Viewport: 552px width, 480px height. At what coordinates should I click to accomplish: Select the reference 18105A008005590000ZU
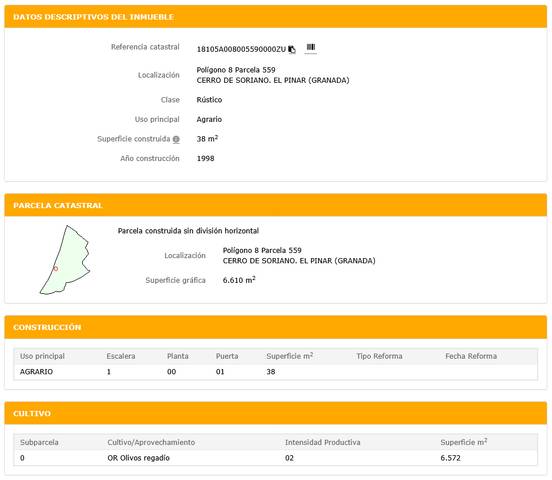[241, 49]
